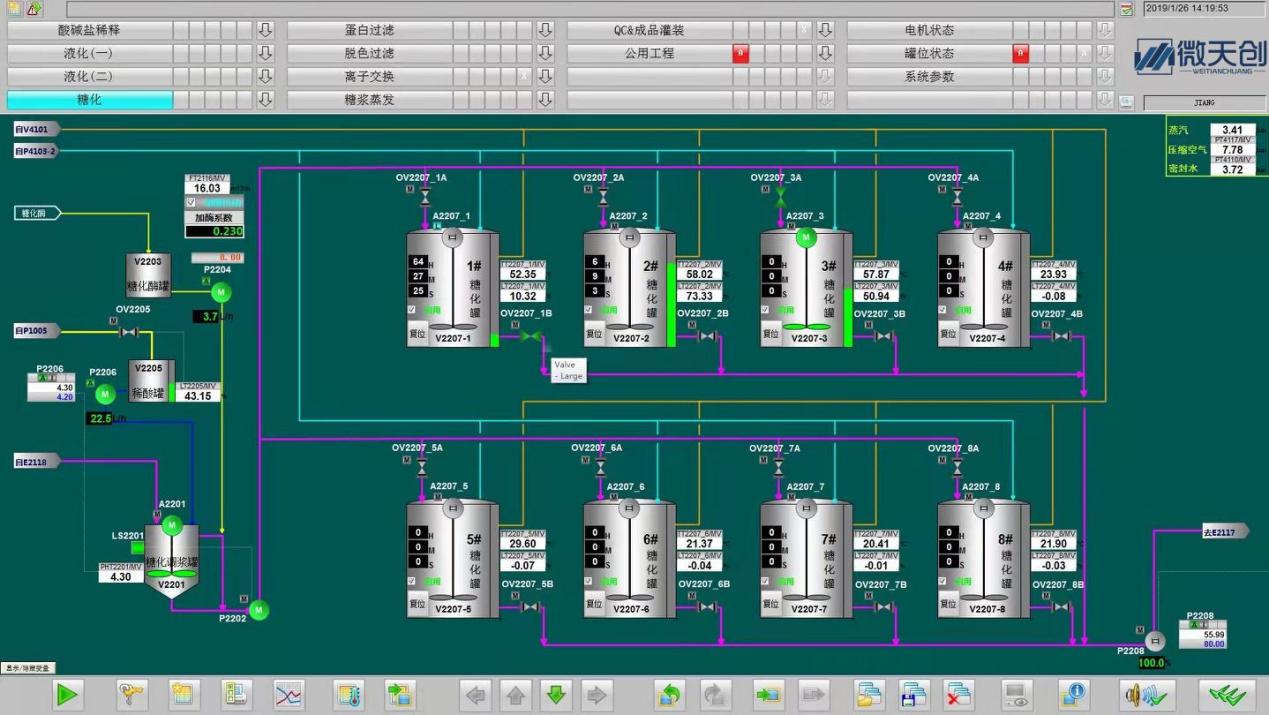Toggle the enable checkbox on tank 5#

(x=412, y=580)
